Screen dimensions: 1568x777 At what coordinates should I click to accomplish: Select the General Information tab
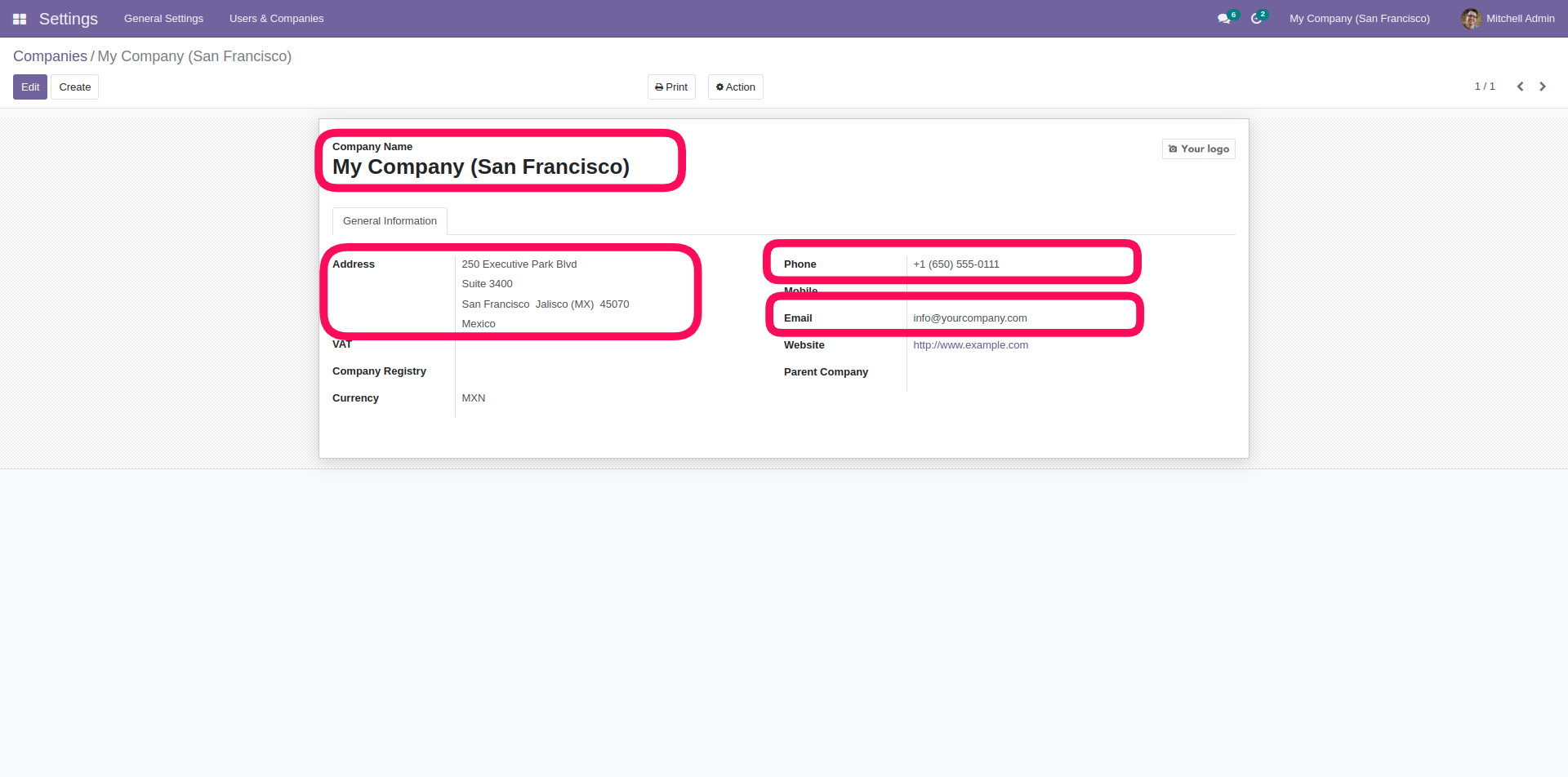click(x=390, y=221)
